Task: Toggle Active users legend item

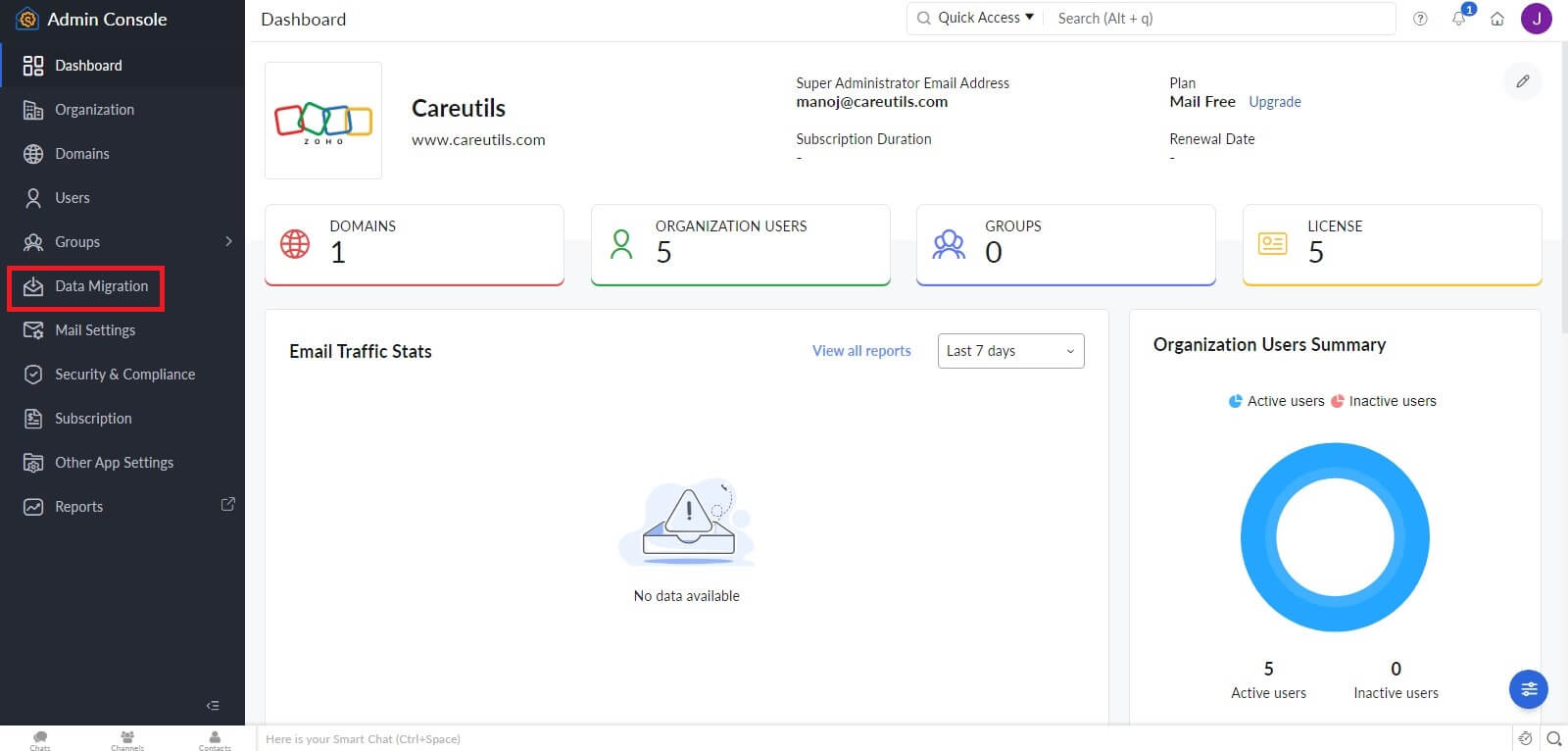Action: pos(1277,401)
